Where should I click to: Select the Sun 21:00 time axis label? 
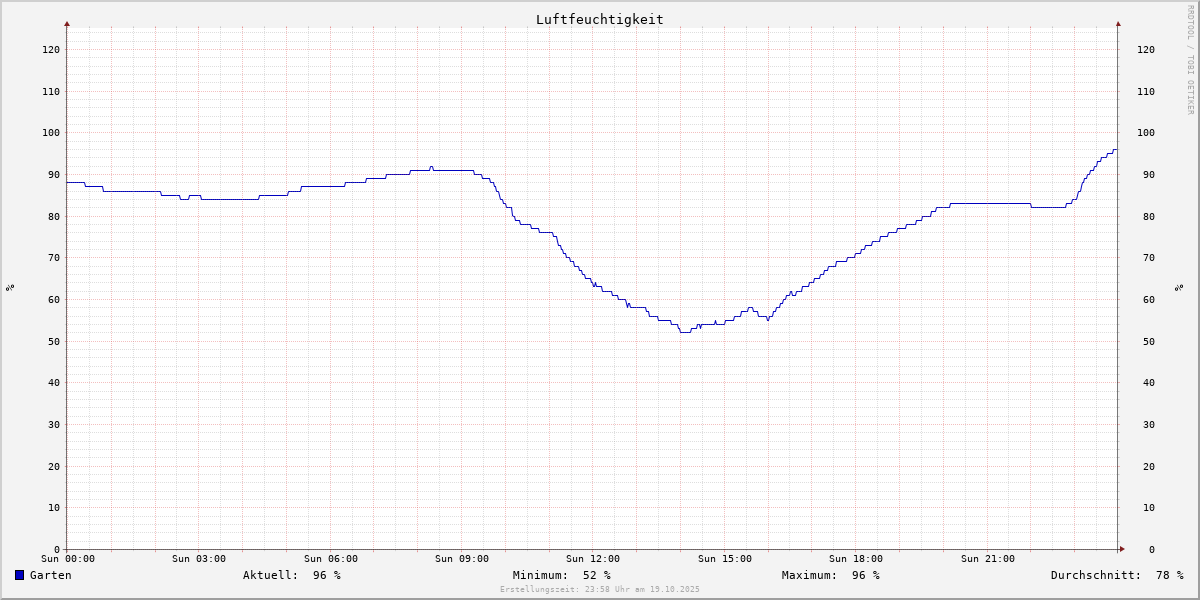click(x=987, y=559)
